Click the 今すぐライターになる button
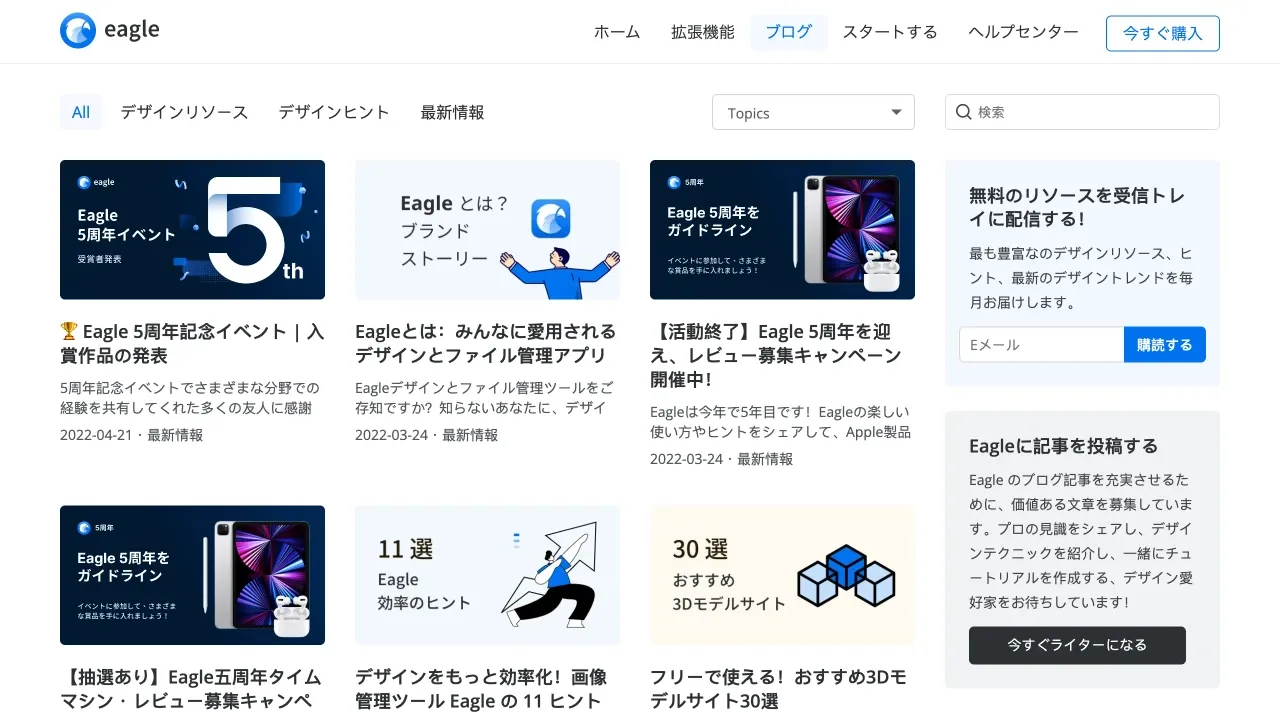This screenshot has height=713, width=1280. 1077,645
